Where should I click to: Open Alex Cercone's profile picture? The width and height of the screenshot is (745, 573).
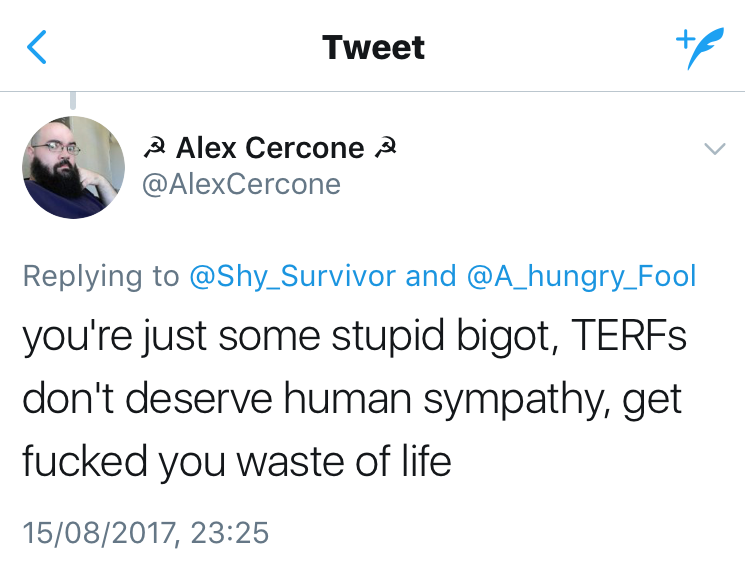click(x=74, y=167)
